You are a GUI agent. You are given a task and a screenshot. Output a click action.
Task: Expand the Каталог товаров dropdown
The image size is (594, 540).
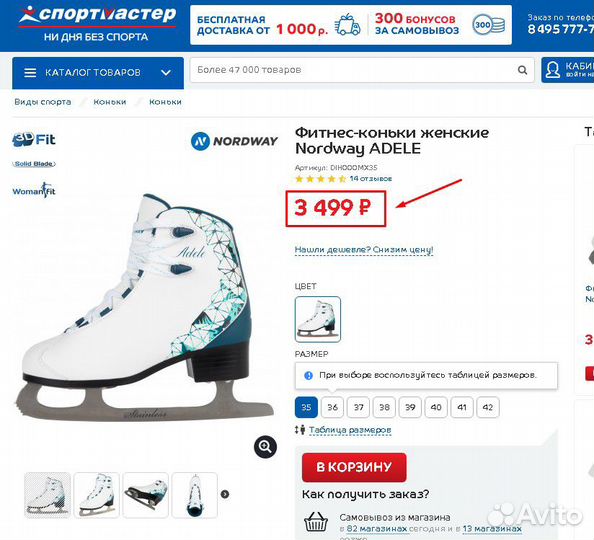point(166,72)
